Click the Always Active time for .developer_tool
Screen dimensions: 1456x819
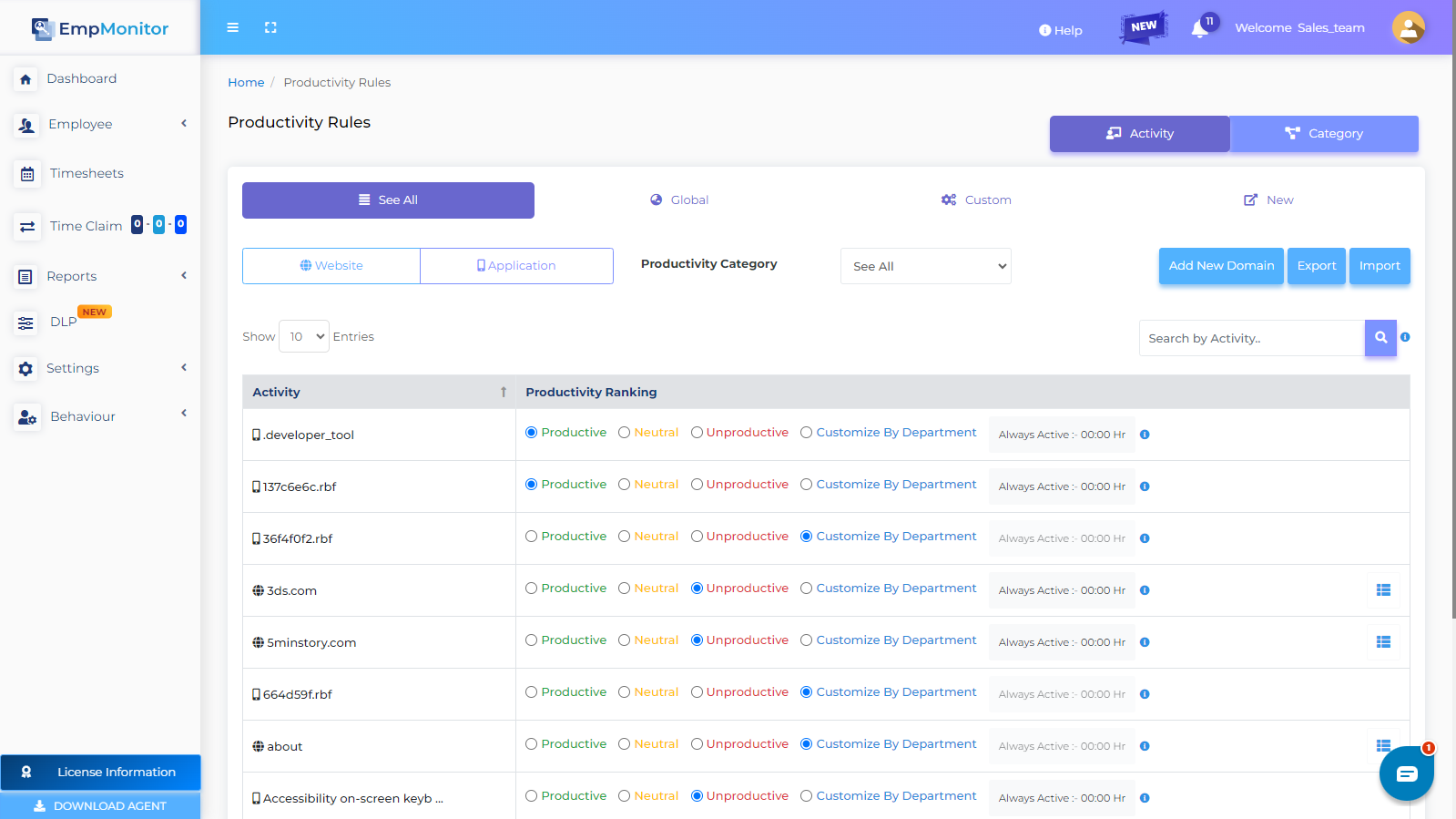(x=1062, y=435)
